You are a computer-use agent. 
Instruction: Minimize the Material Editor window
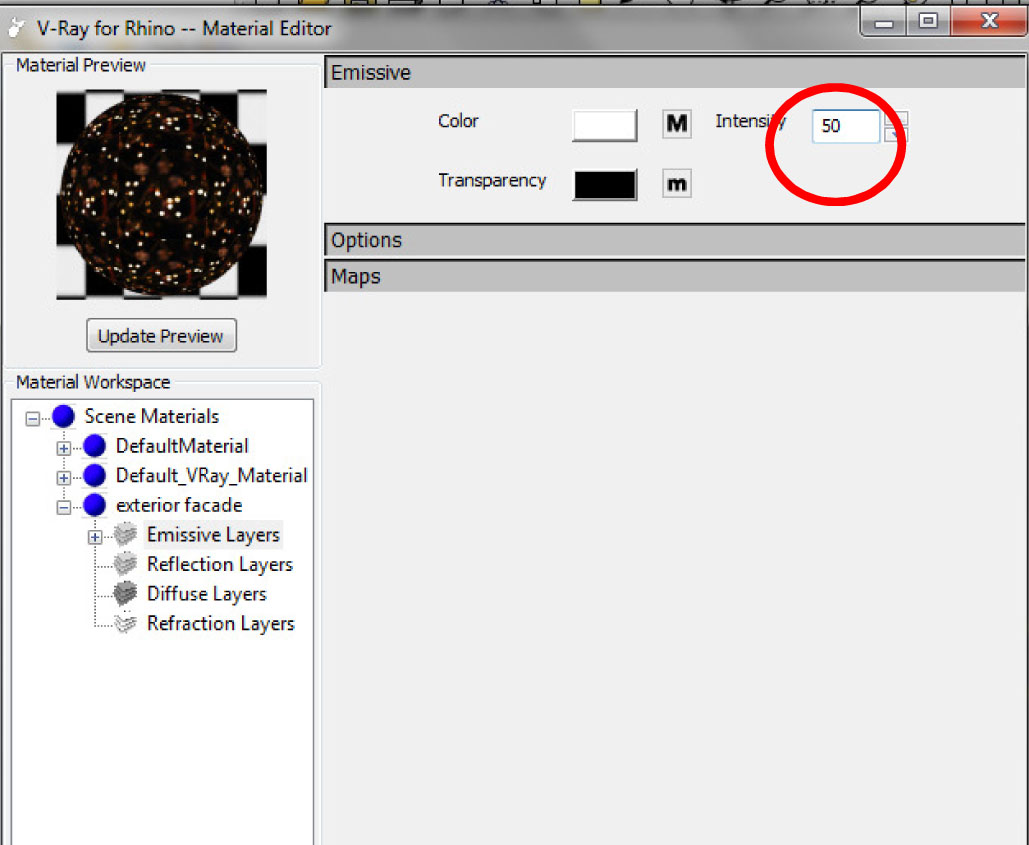(884, 23)
